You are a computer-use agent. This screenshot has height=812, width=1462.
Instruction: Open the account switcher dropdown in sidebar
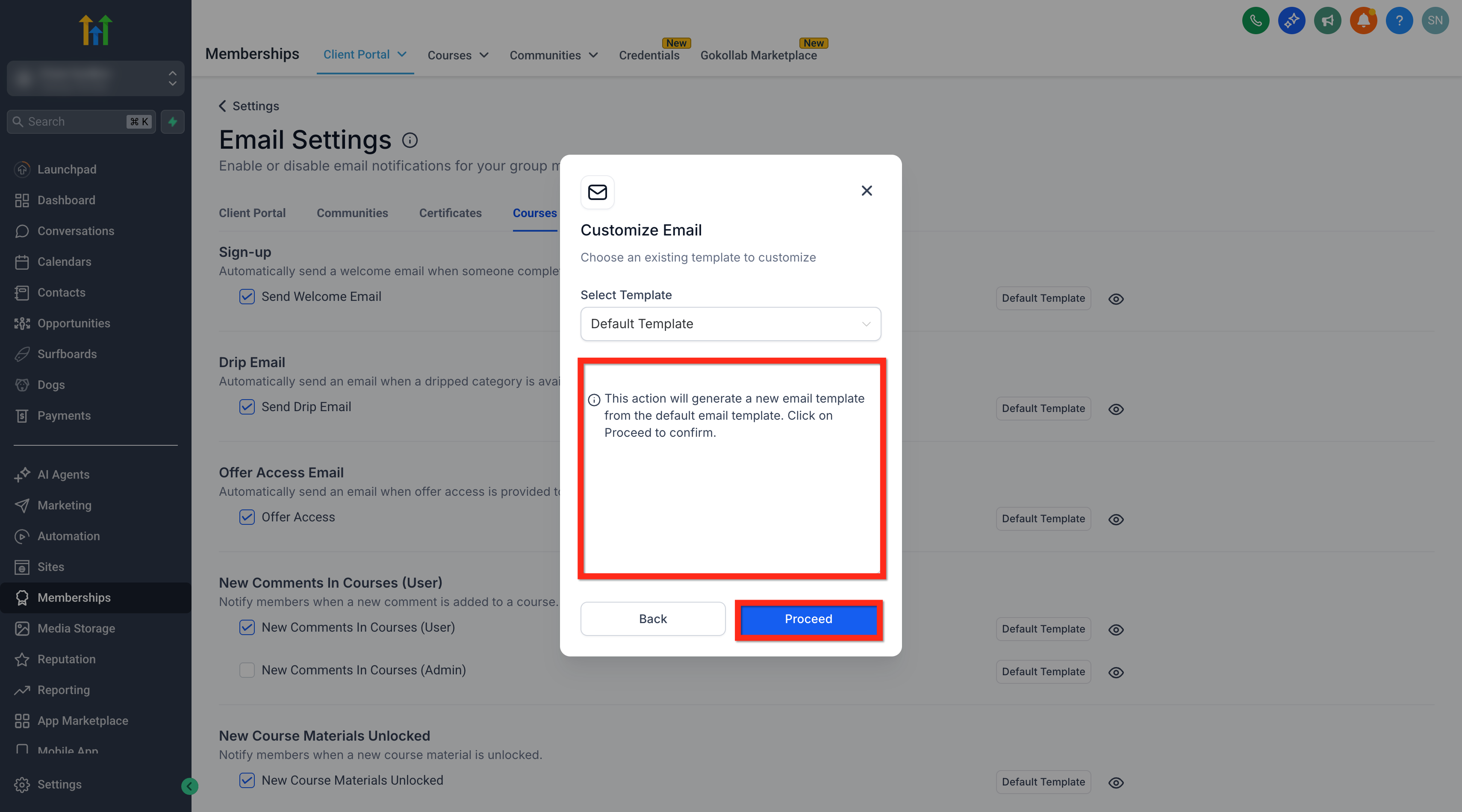(95, 78)
